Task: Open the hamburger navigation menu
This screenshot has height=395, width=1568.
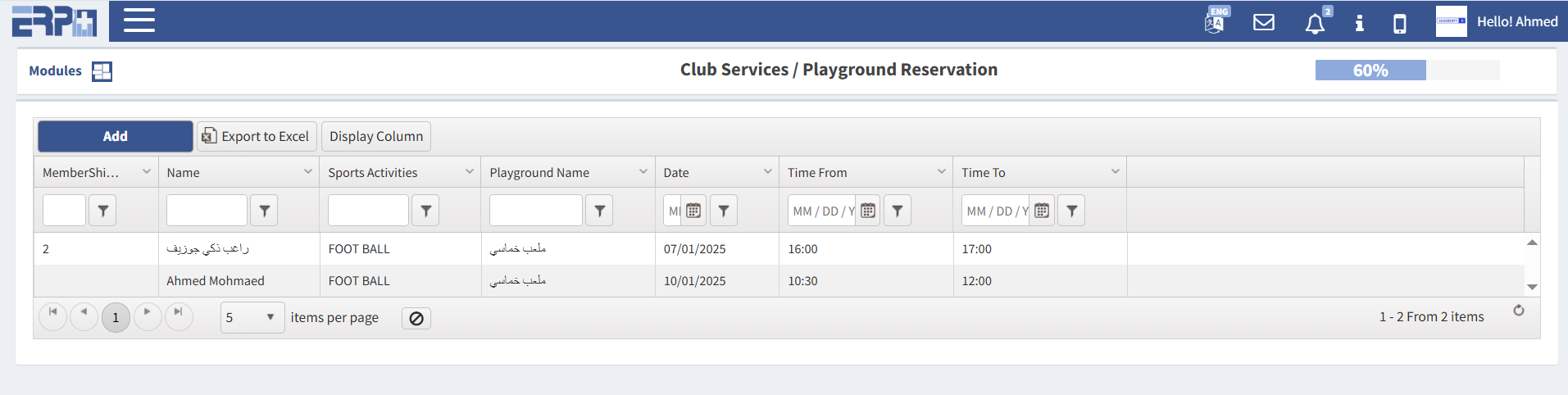Action: click(x=139, y=20)
